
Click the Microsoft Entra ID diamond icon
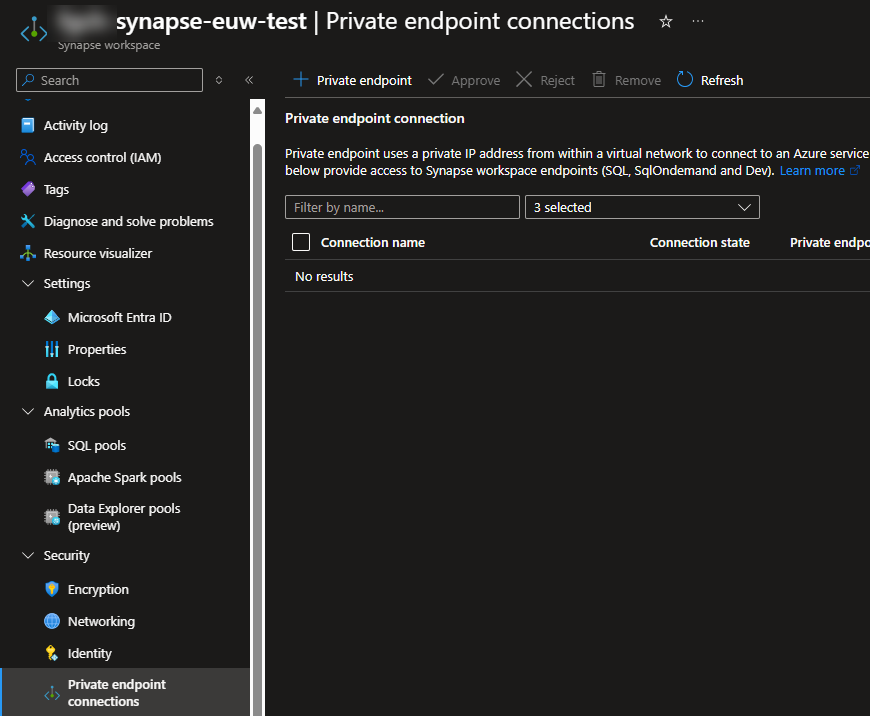52,317
